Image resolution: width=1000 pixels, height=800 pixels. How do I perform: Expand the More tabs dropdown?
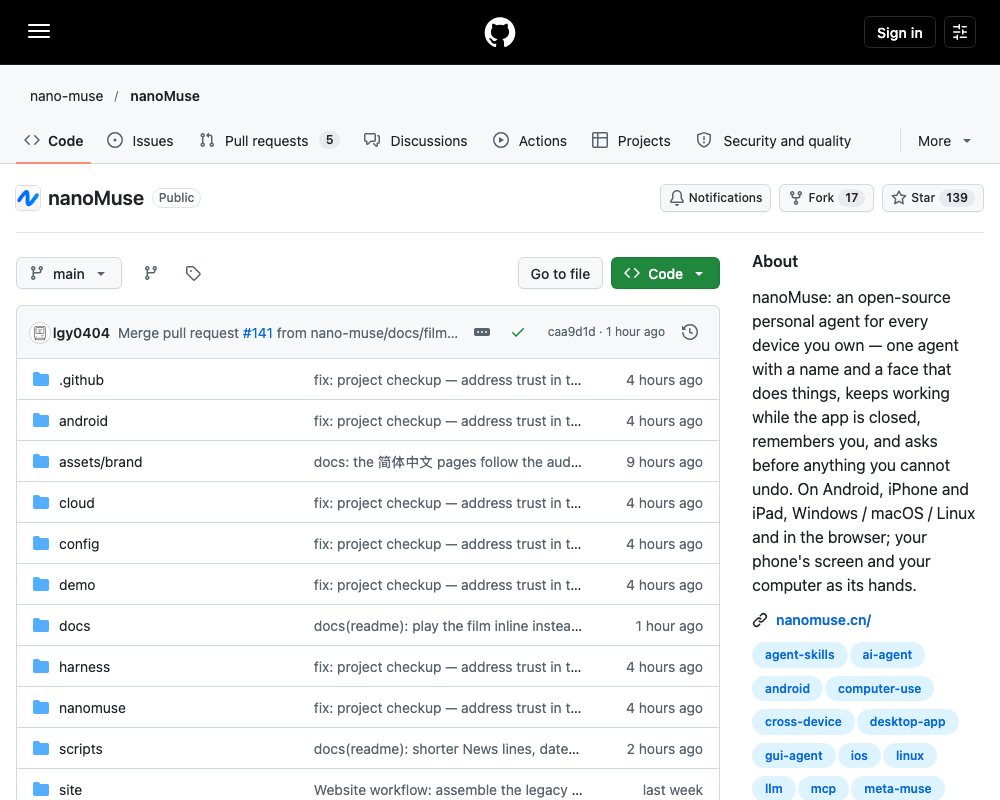(x=944, y=141)
